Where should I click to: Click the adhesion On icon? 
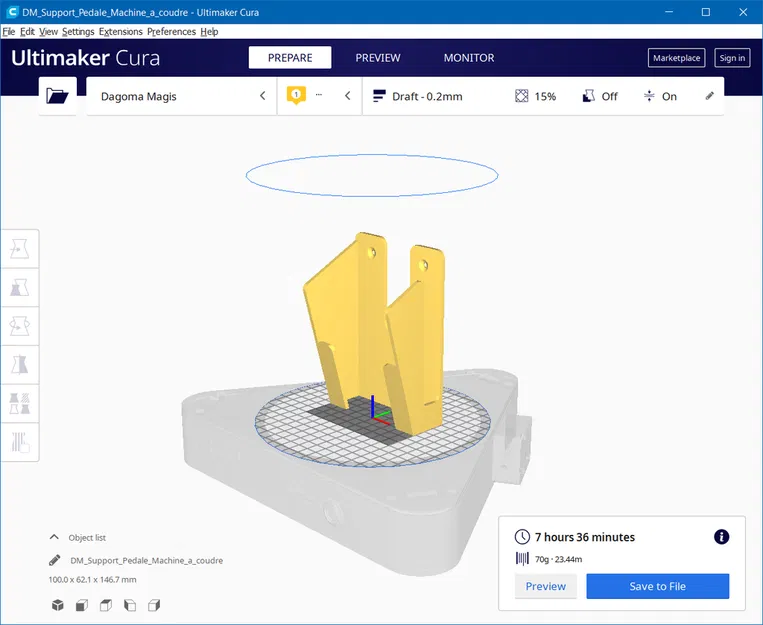pyautogui.click(x=649, y=96)
